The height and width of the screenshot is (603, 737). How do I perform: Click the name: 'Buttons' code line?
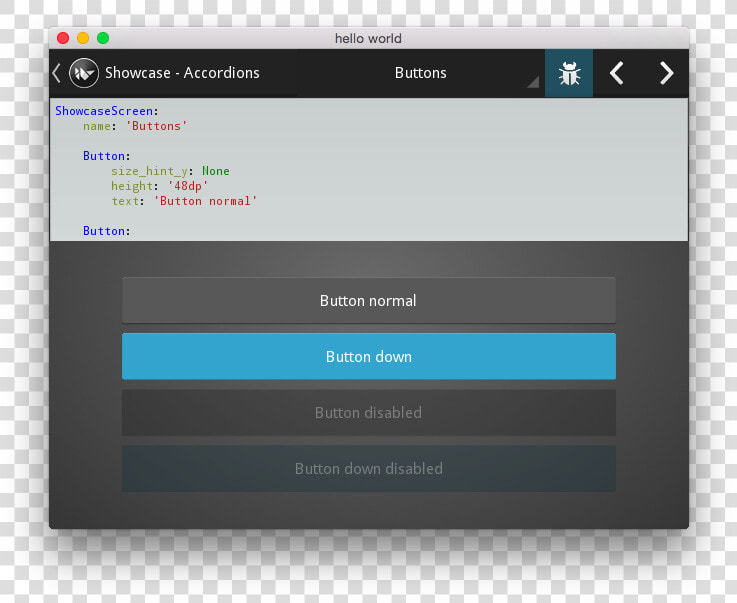tap(135, 126)
